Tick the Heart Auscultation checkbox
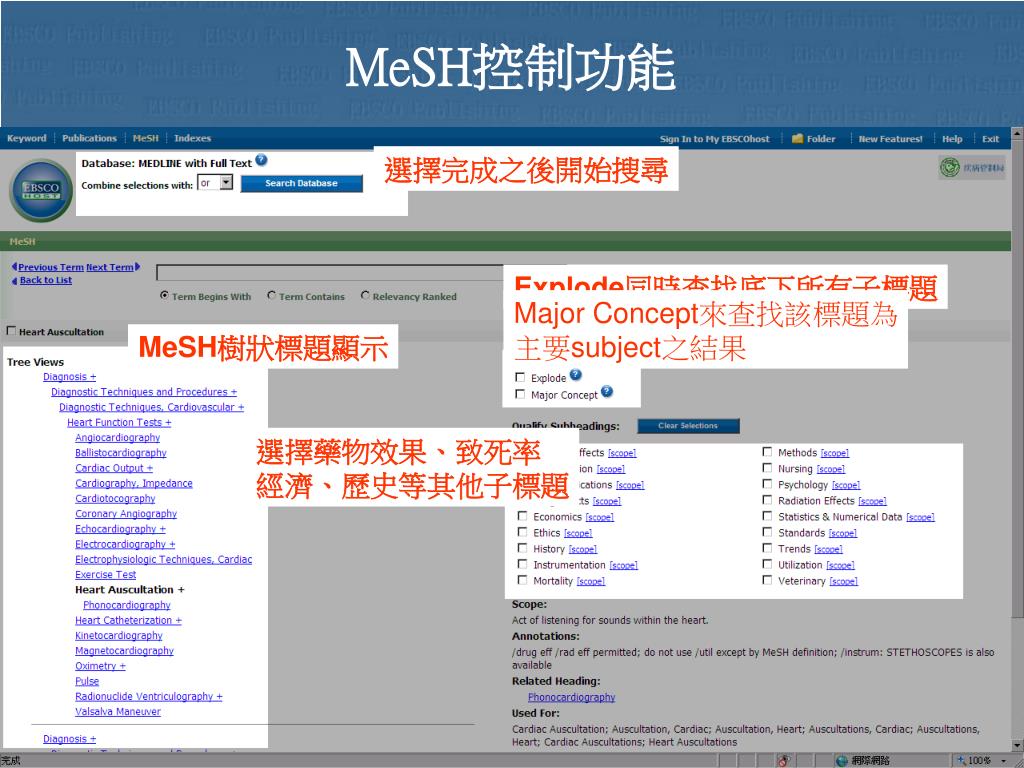This screenshot has width=1024, height=768. [x=10, y=331]
